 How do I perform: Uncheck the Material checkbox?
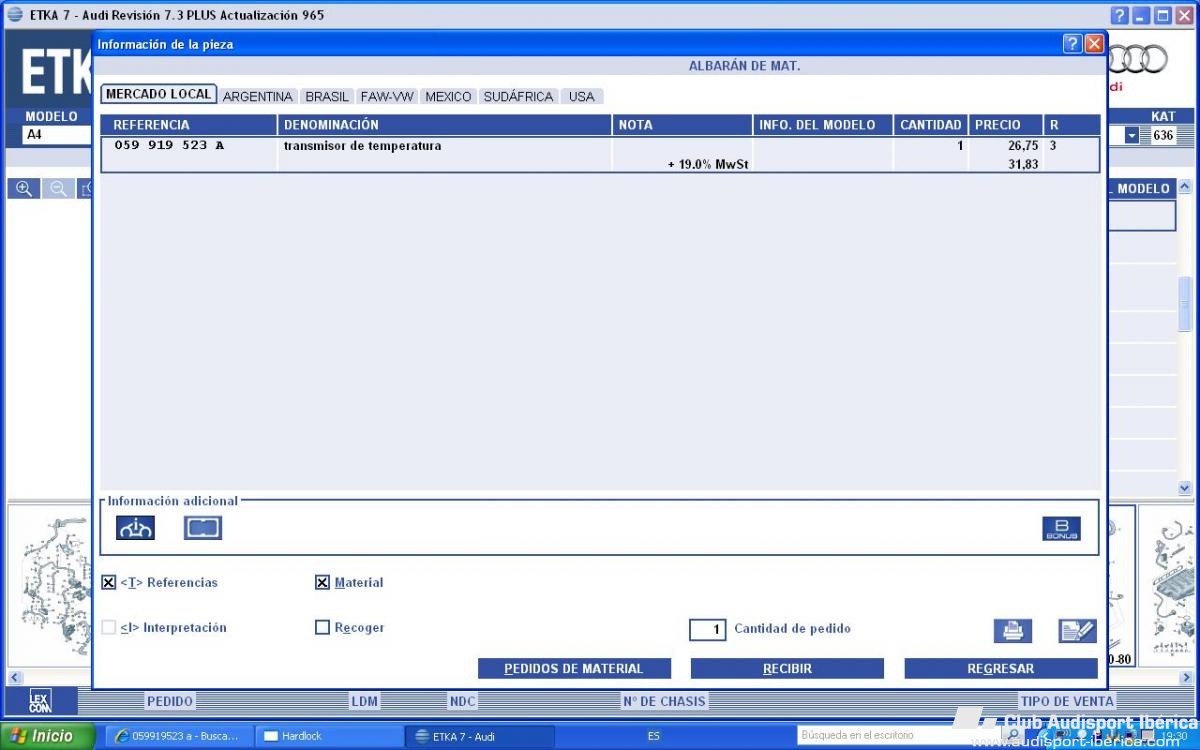[322, 583]
